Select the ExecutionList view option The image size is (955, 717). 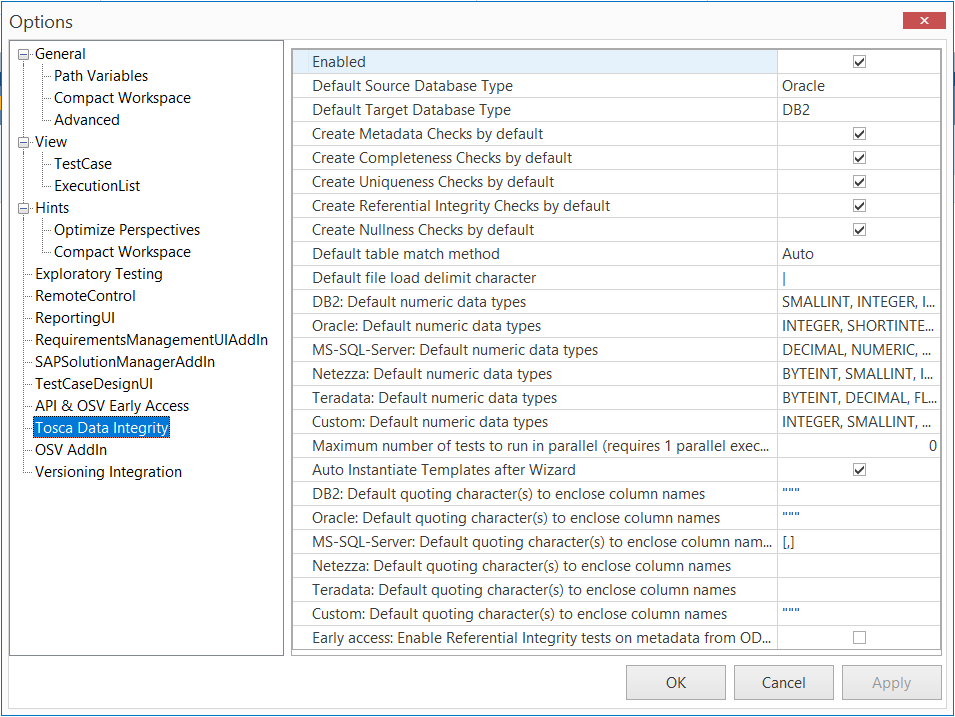click(97, 186)
